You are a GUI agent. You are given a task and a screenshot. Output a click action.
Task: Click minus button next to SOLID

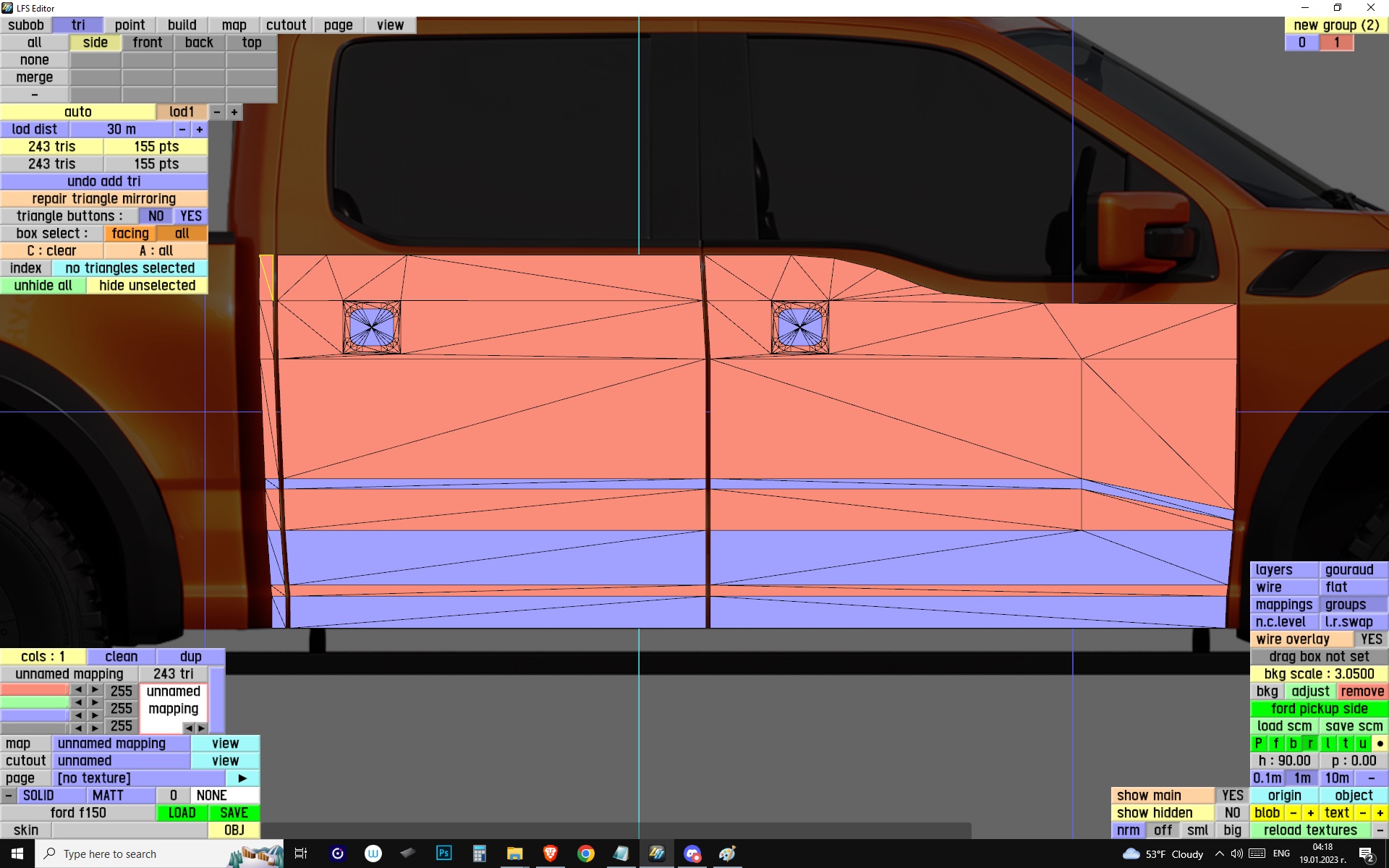click(x=8, y=796)
